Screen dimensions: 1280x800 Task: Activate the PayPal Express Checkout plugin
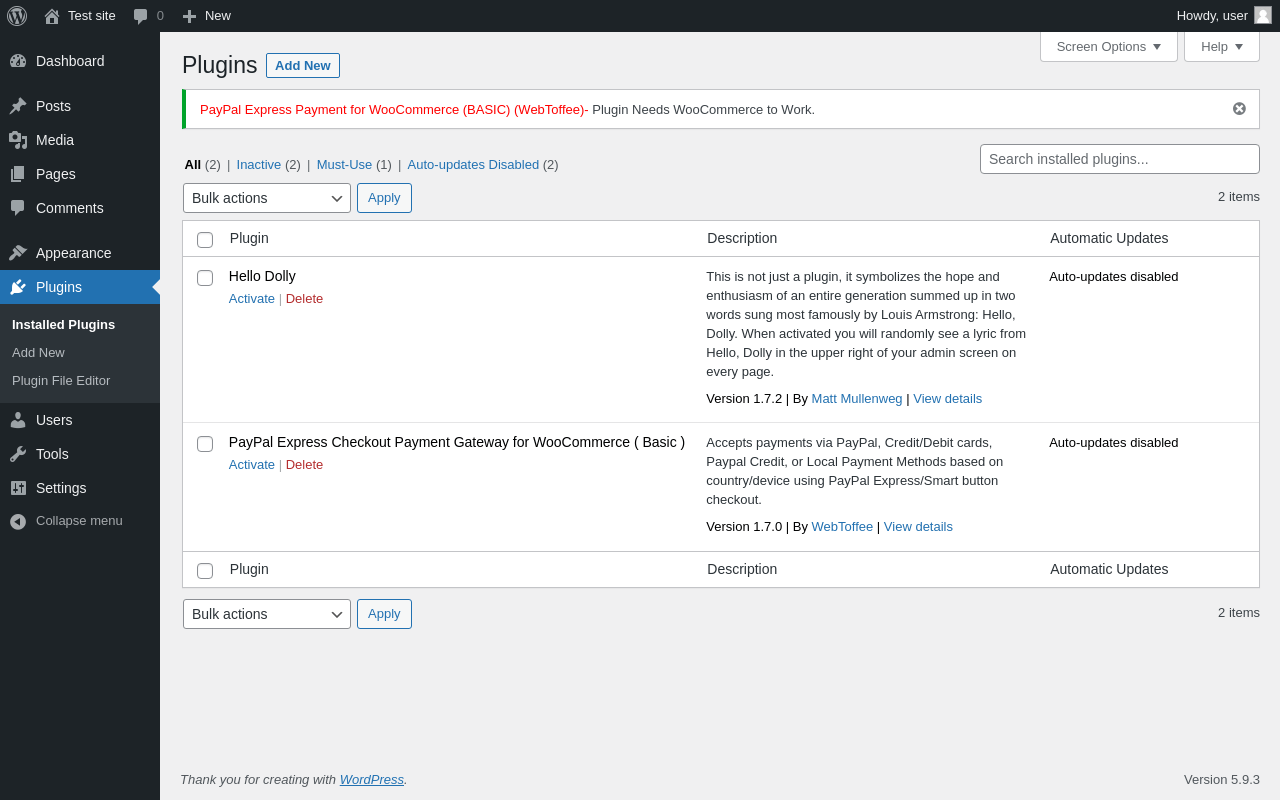pyautogui.click(x=252, y=465)
